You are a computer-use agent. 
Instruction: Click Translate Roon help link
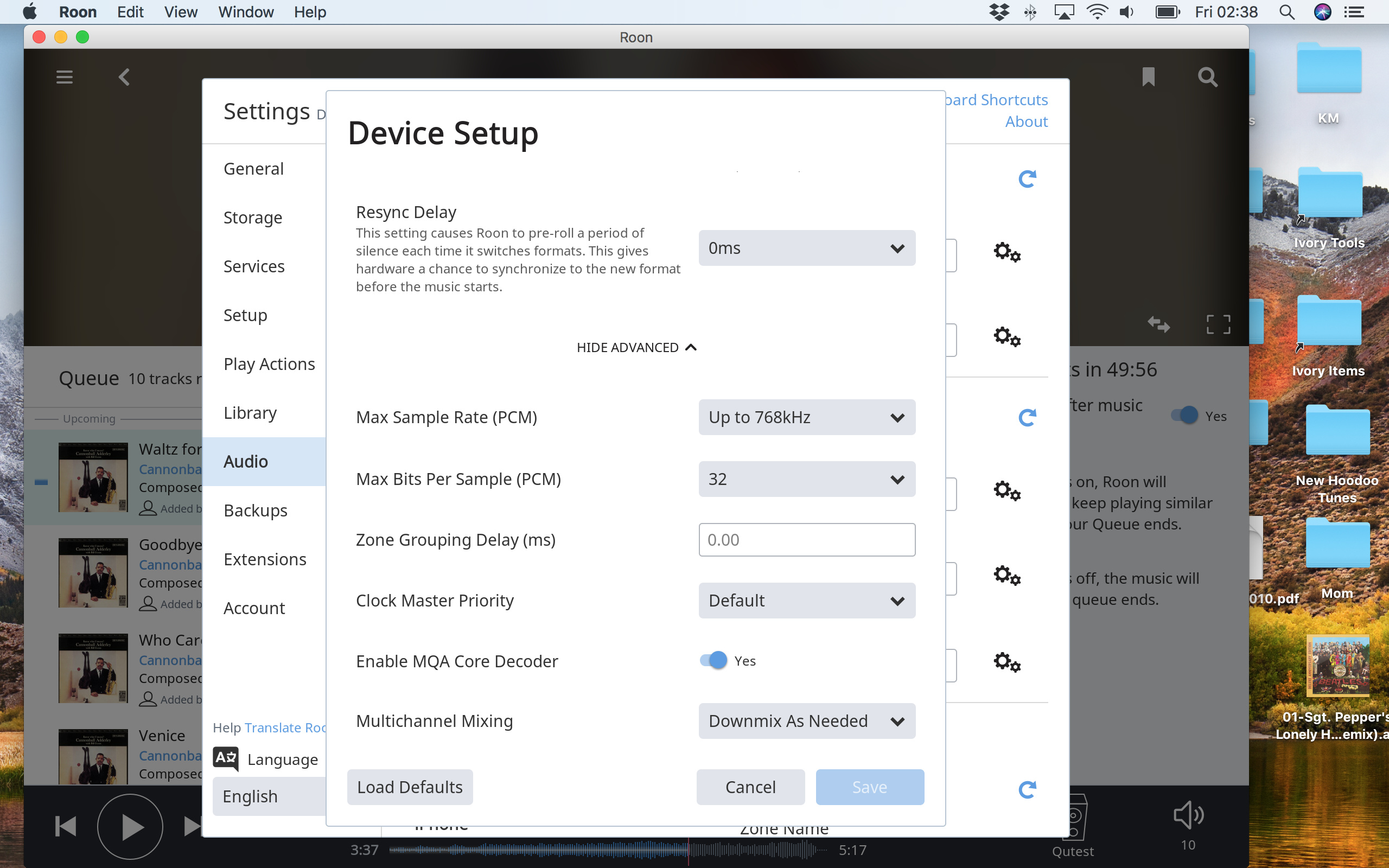[285, 727]
